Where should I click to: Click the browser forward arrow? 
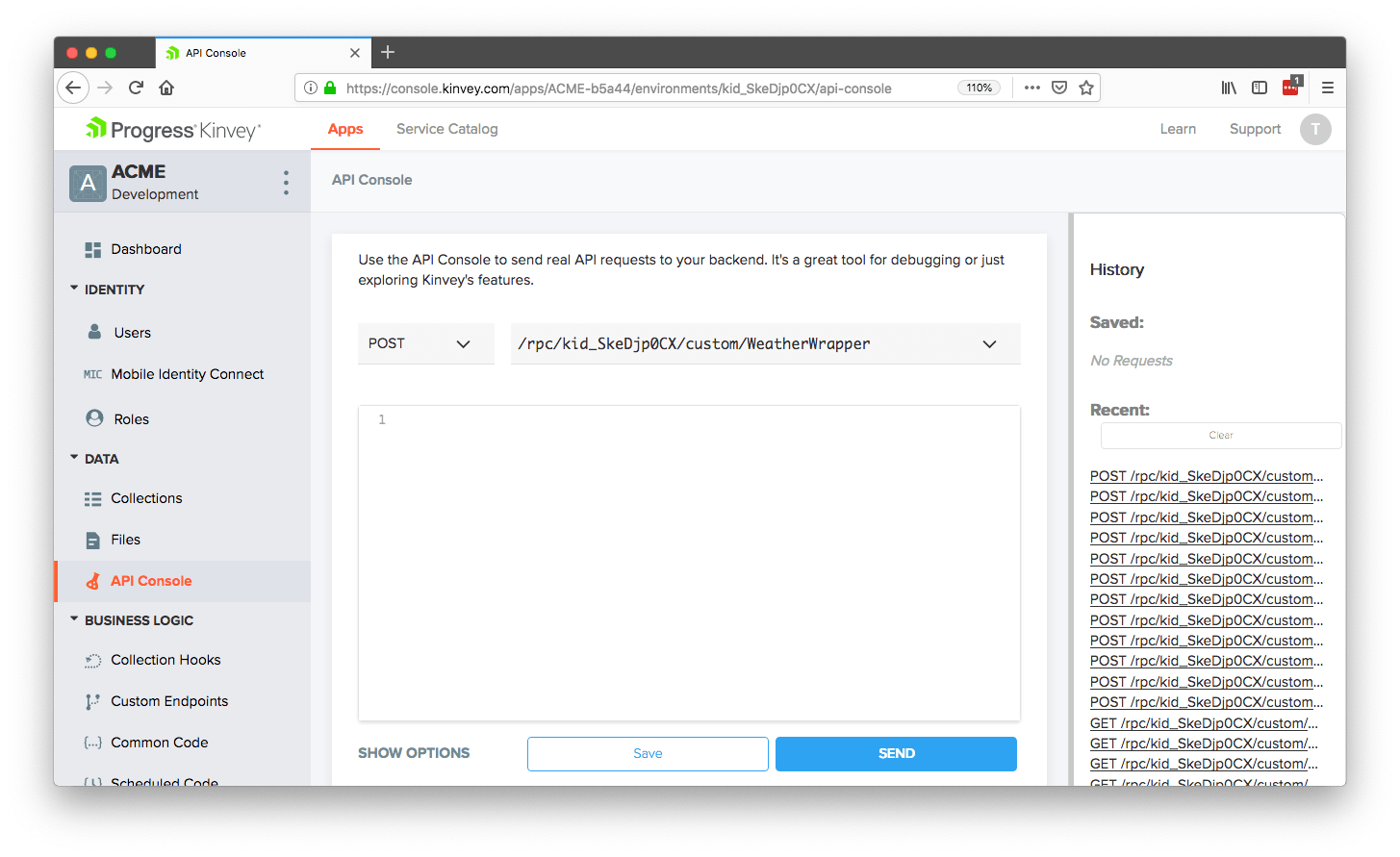click(105, 88)
